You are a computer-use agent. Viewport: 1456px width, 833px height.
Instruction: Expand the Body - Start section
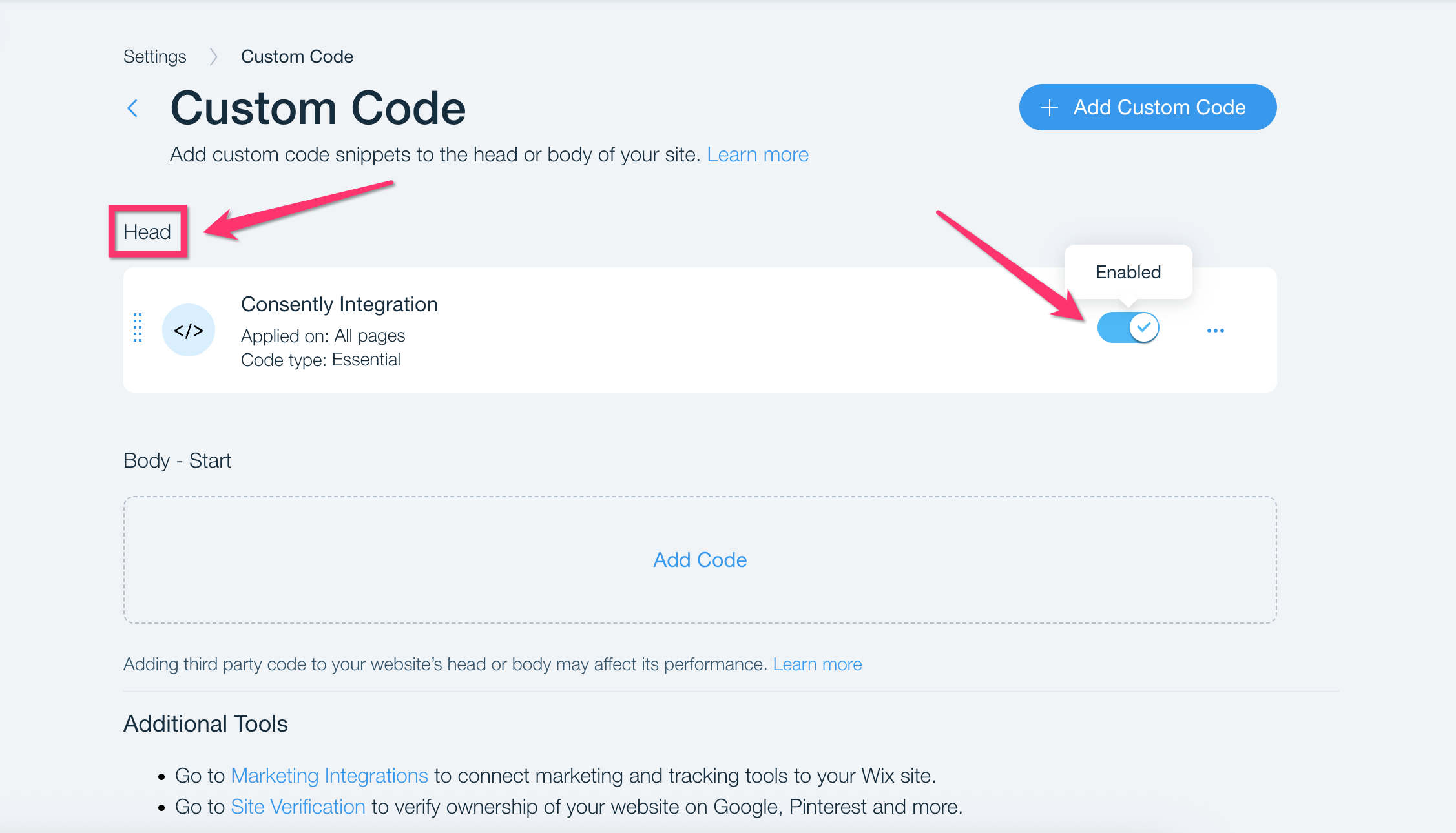coord(178,460)
